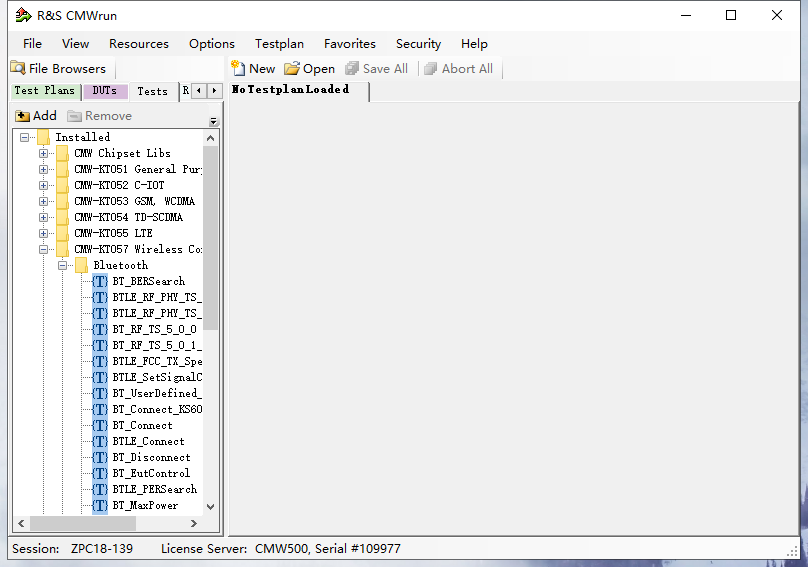808x567 pixels.
Task: Expand the CMW-KT054 TD-SCDMA node
Action: click(43, 218)
